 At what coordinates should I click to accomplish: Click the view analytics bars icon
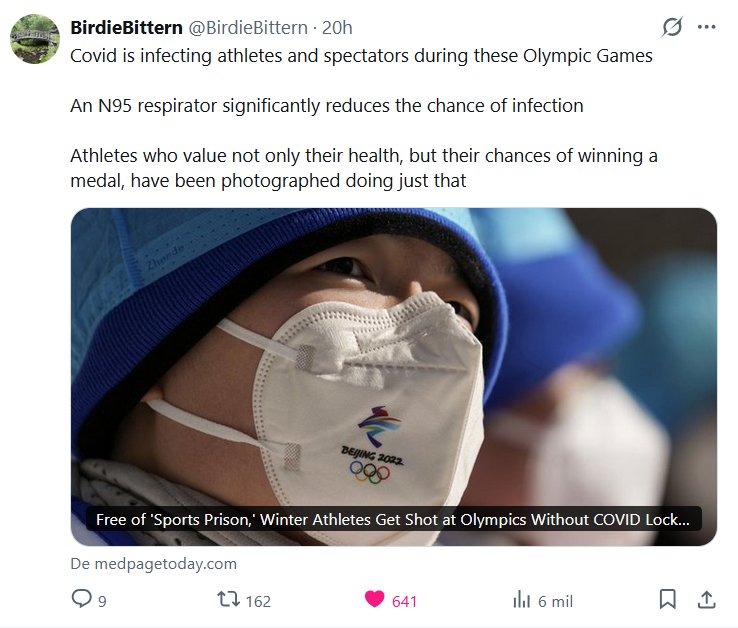521,600
